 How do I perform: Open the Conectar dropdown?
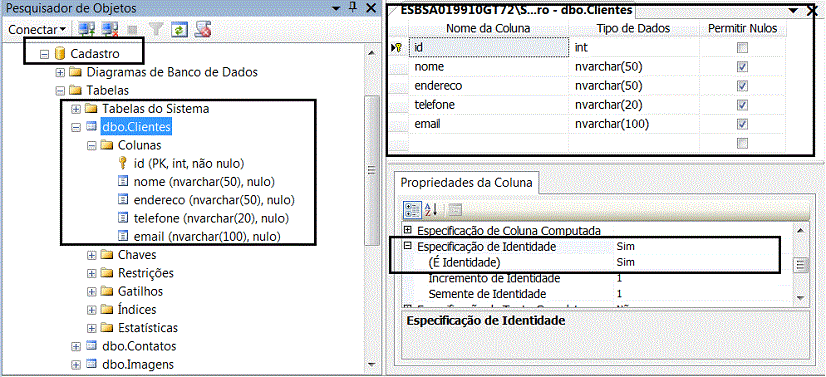coord(37,29)
